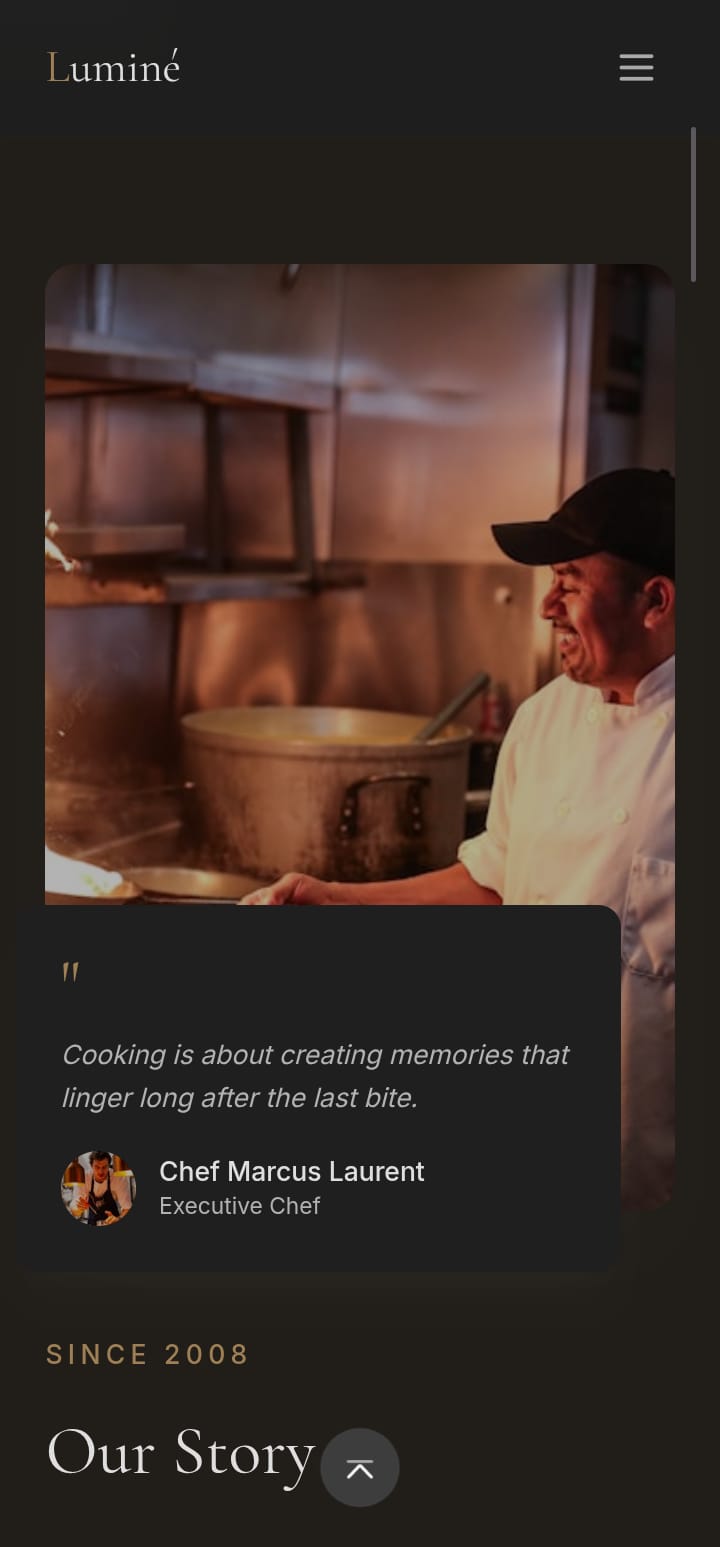Click the gold quotation mark icon

[x=70, y=972]
